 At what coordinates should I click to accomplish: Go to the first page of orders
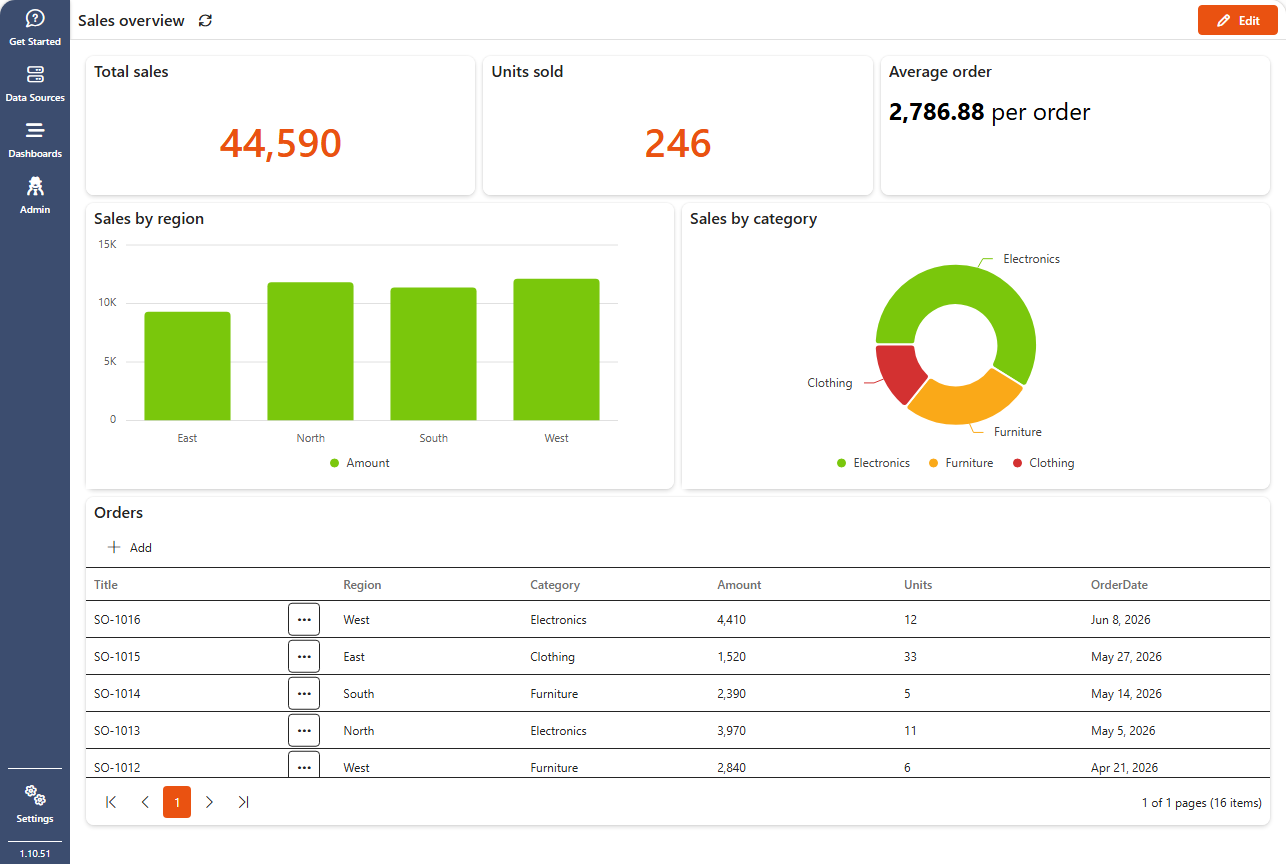pos(111,802)
